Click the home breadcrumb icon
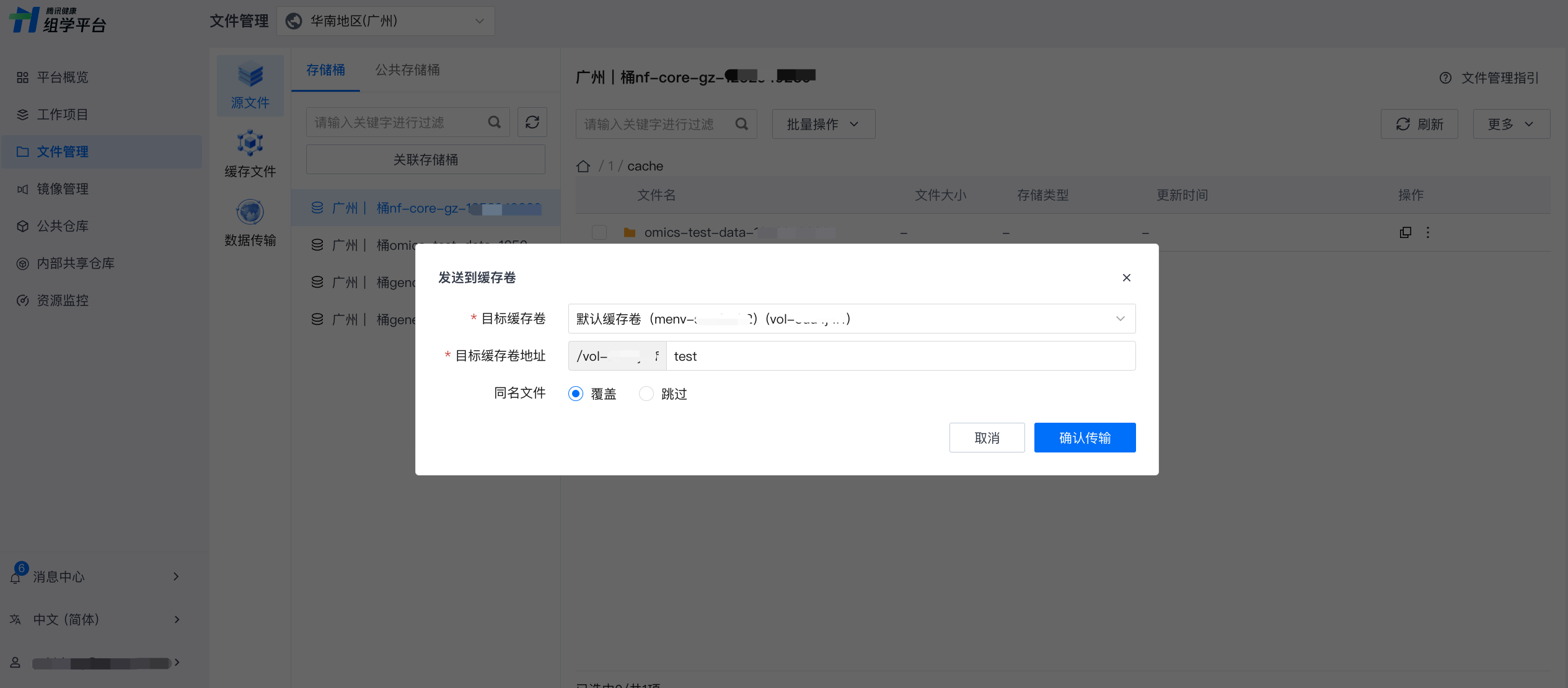Image resolution: width=1568 pixels, height=688 pixels. point(583,166)
